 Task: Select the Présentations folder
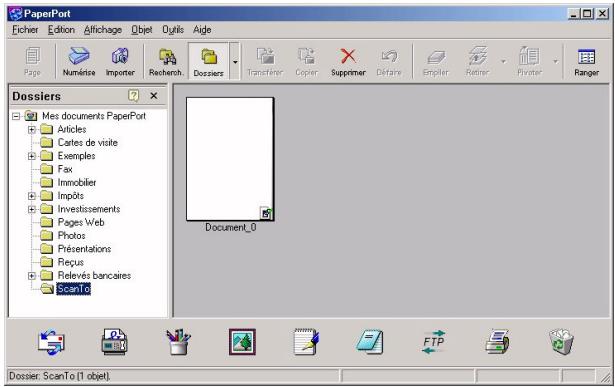84,249
